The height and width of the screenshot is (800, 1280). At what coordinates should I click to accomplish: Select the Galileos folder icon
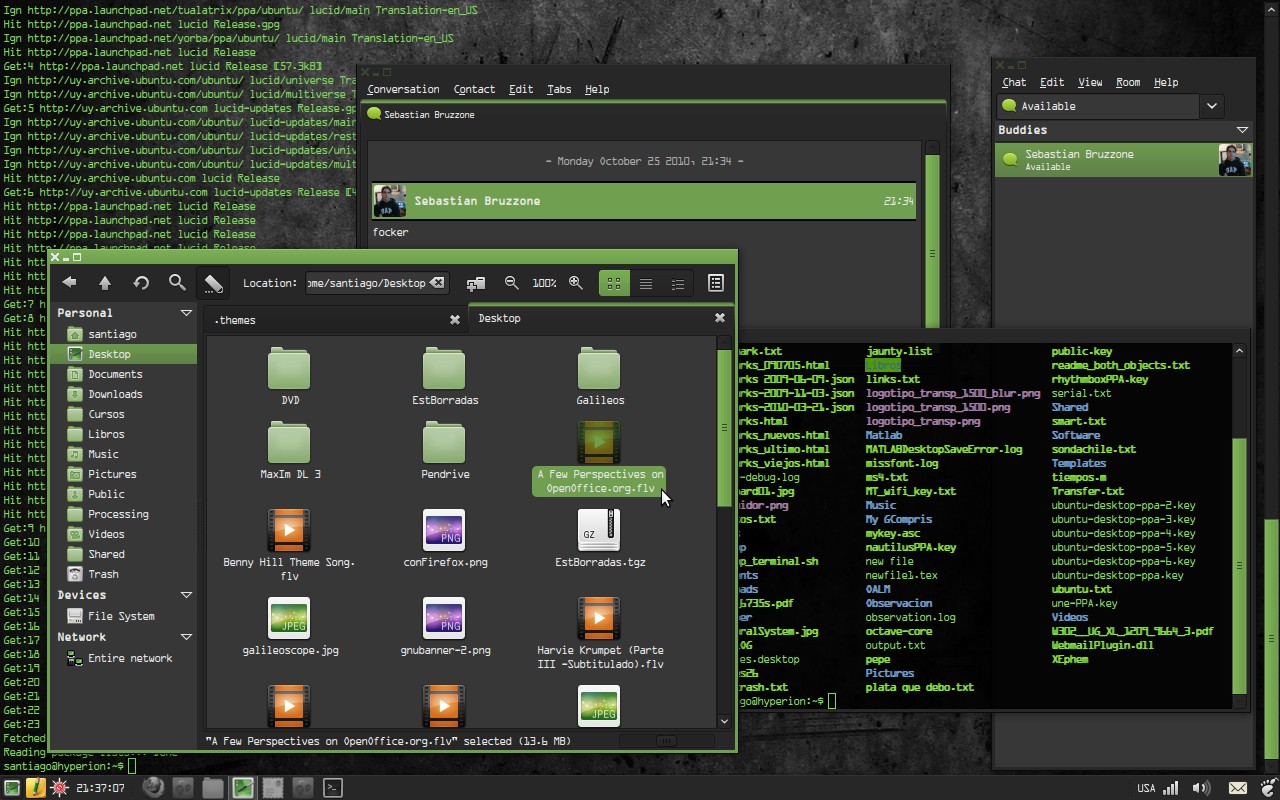pos(599,369)
